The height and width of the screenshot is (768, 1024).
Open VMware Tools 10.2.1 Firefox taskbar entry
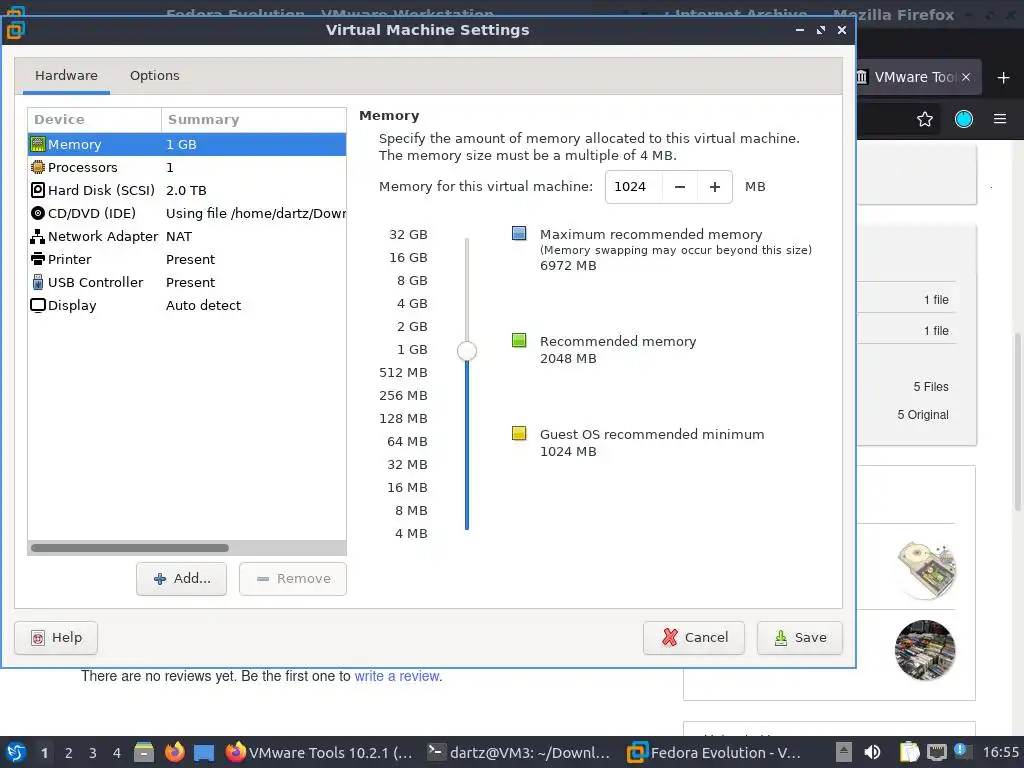(x=319, y=752)
